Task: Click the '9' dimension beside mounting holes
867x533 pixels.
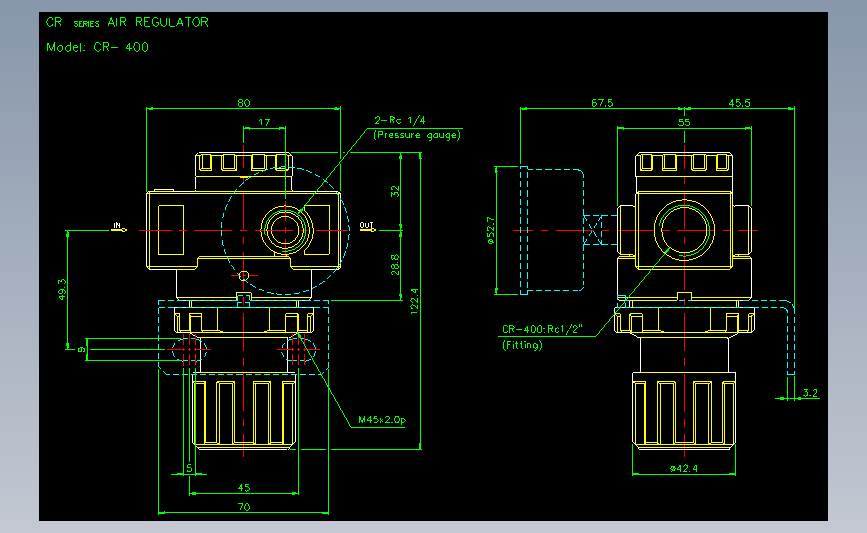Action: pos(81,349)
